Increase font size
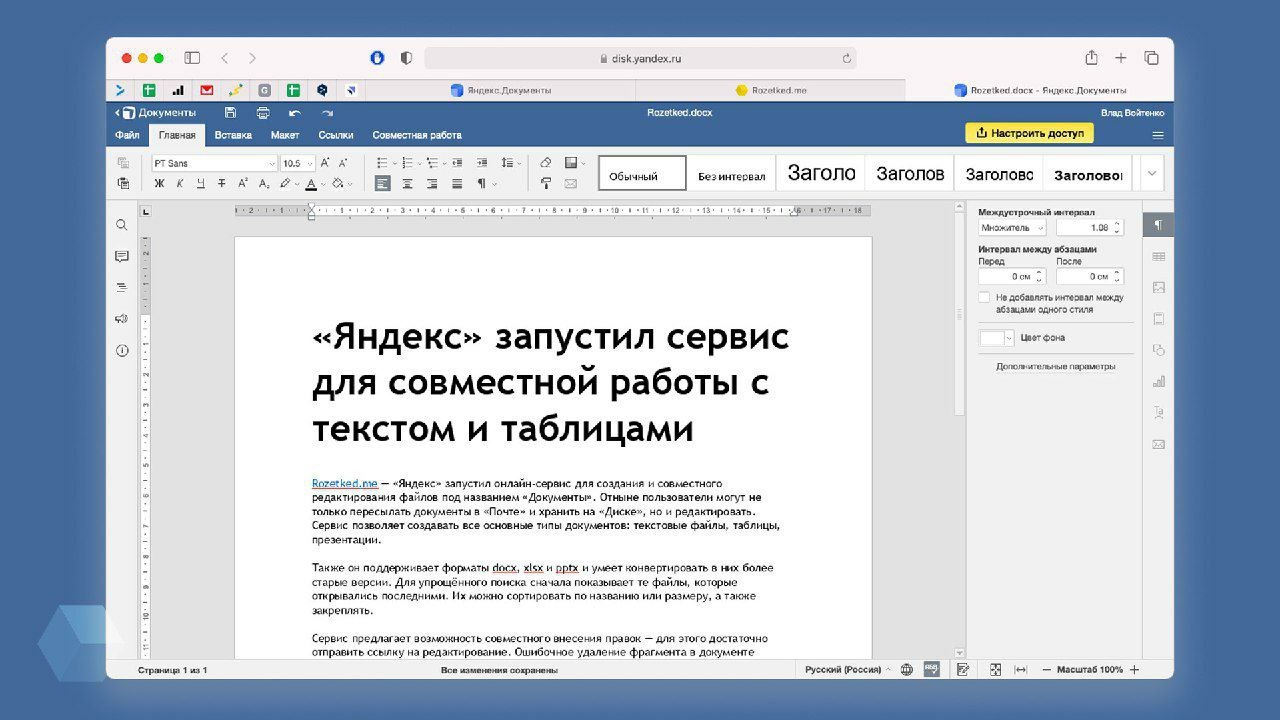This screenshot has height=720, width=1280. tap(325, 163)
